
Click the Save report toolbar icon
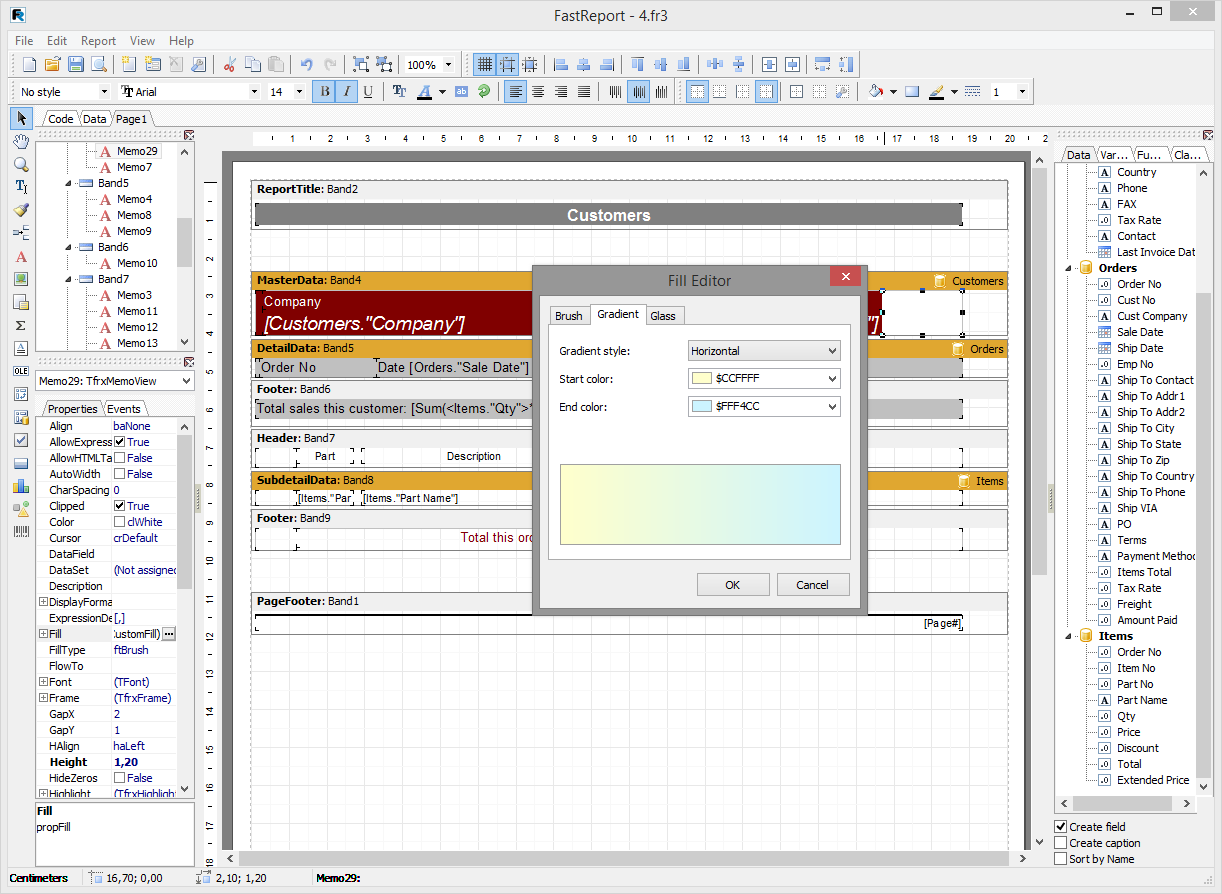coord(76,65)
